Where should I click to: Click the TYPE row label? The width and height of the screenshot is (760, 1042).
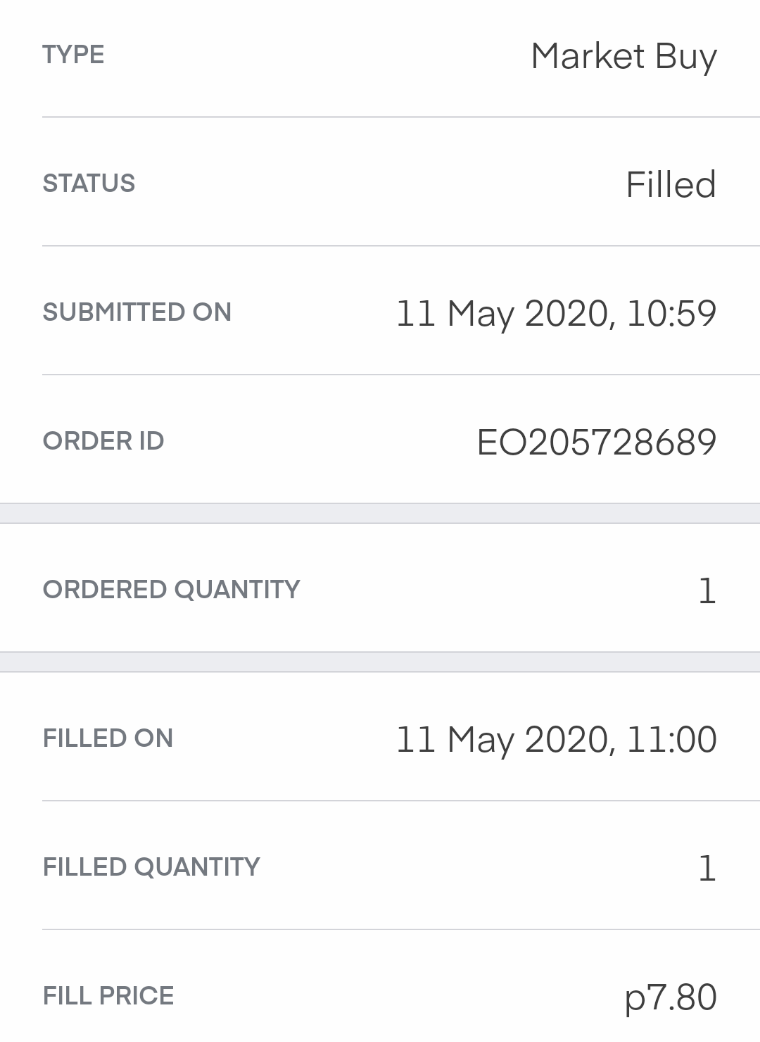pos(73,55)
